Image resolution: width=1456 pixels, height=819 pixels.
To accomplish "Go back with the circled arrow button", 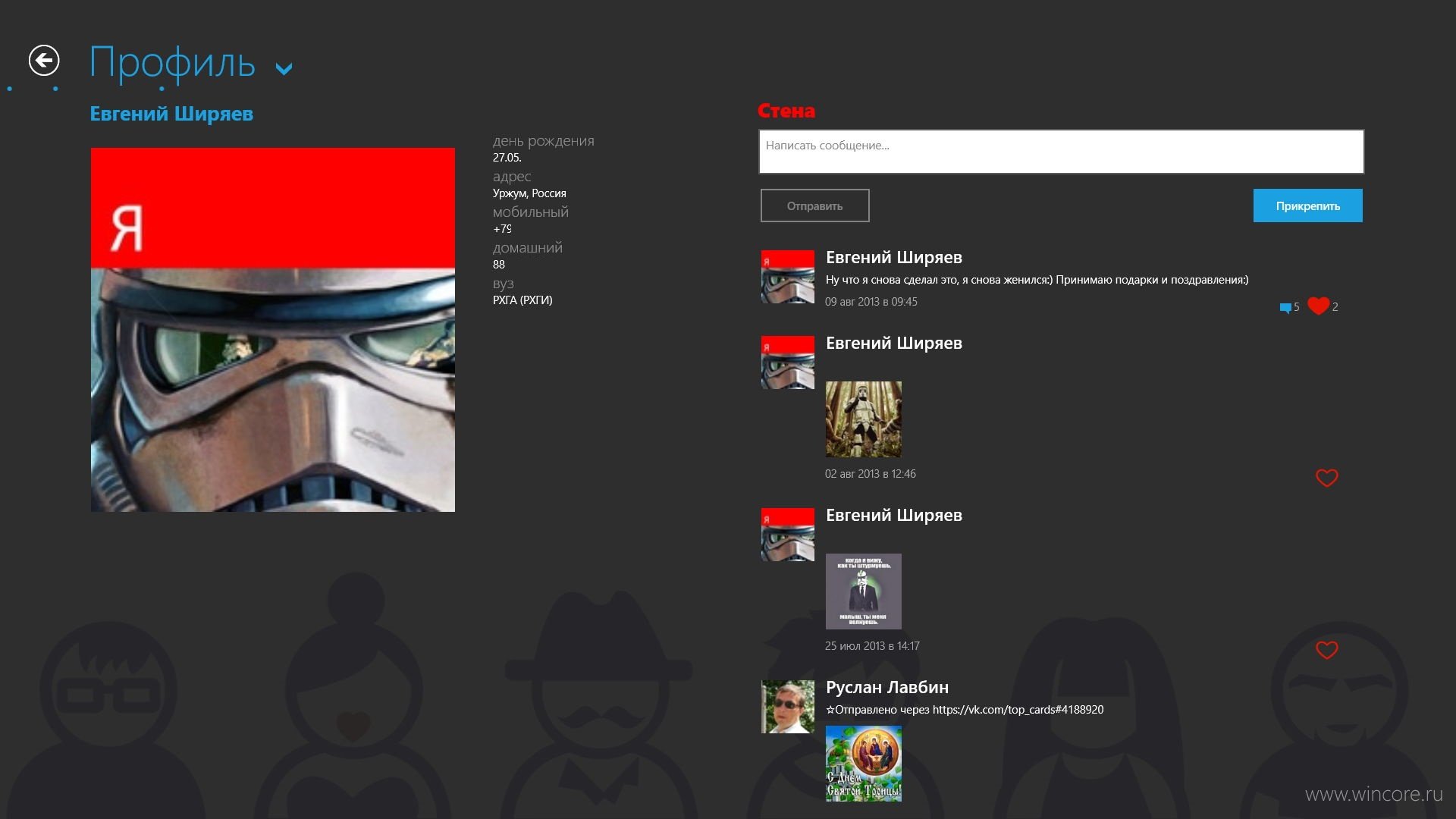I will coord(44,61).
